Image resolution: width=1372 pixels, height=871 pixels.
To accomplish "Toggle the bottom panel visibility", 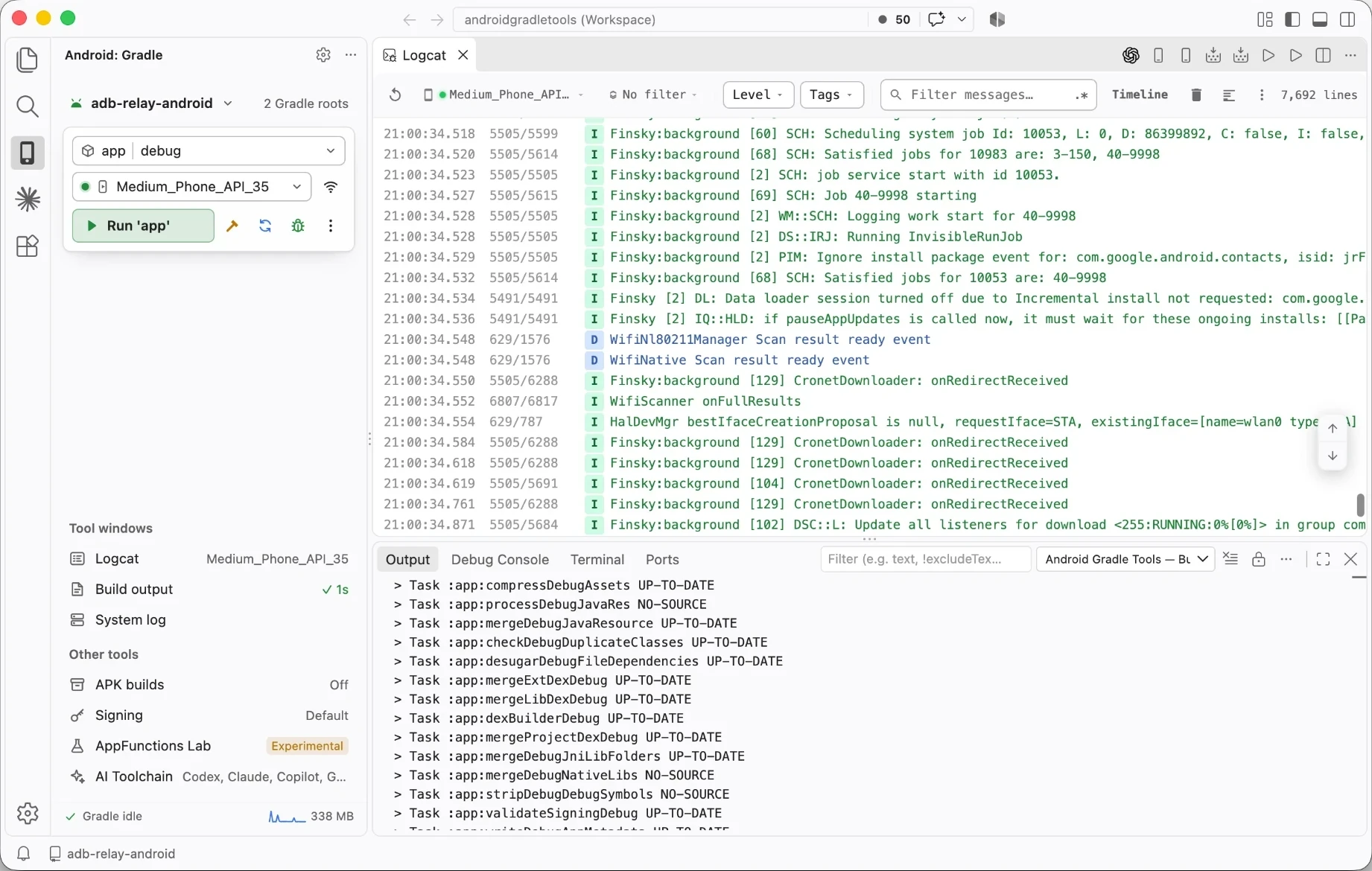I will 1320,19.
